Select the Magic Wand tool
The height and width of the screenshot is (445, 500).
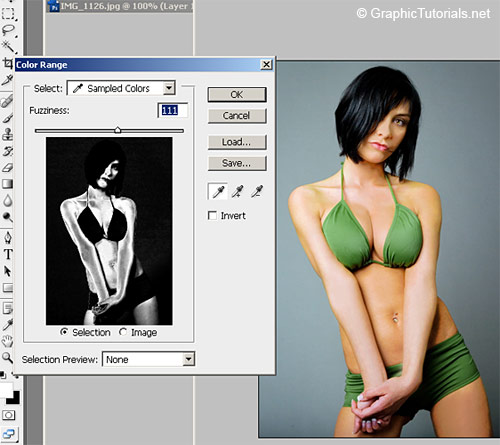[x=8, y=47]
